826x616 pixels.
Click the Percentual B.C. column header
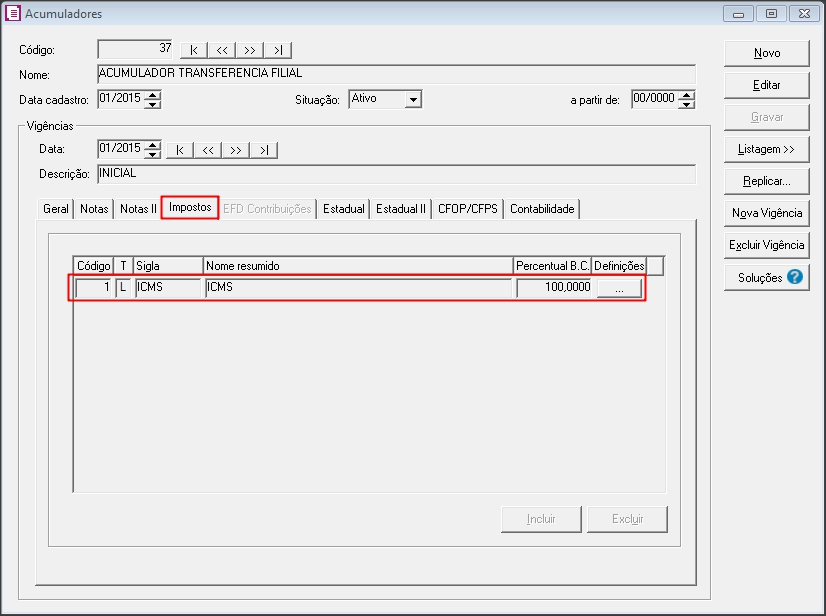coord(553,266)
